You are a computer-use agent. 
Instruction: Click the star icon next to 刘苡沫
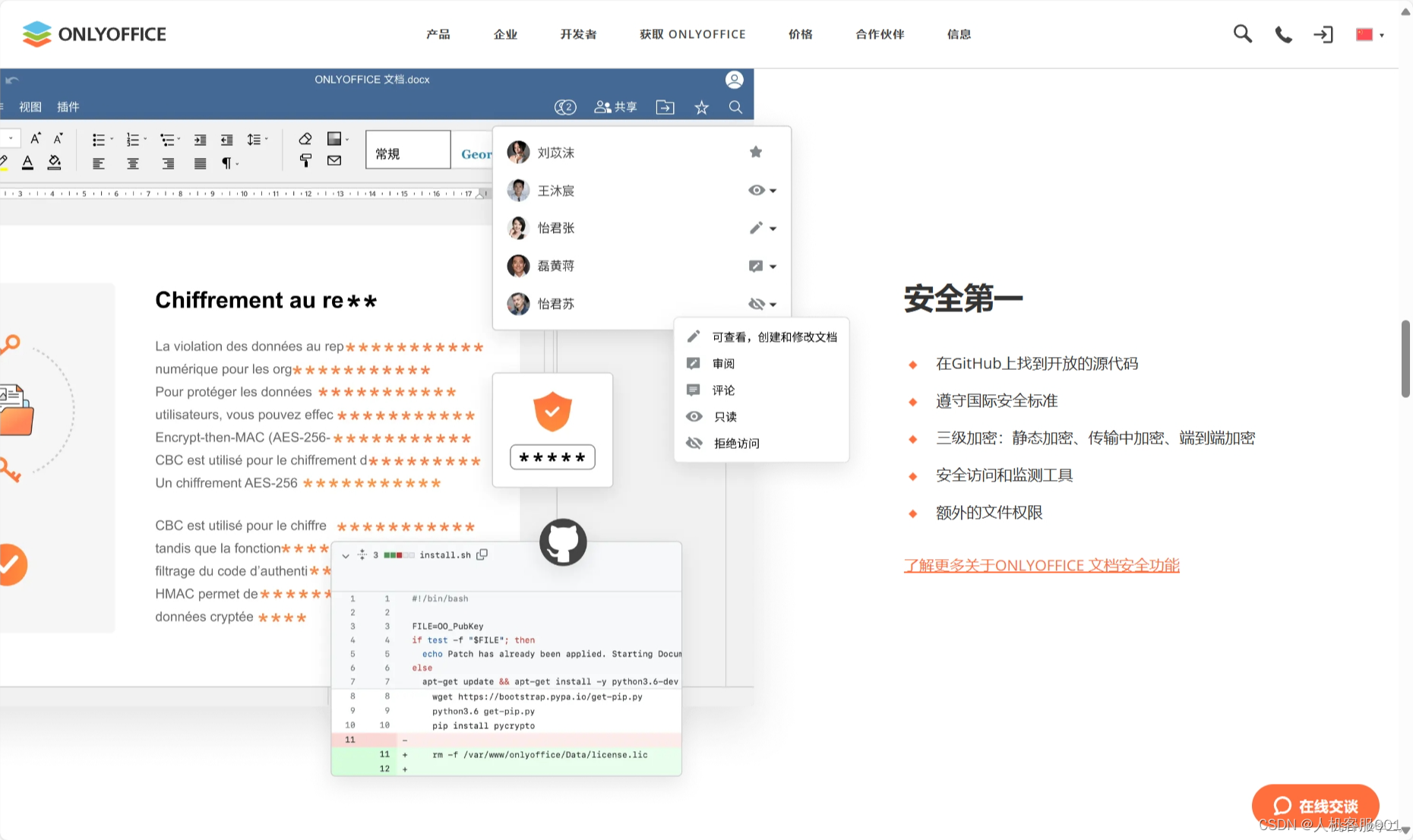pos(755,152)
